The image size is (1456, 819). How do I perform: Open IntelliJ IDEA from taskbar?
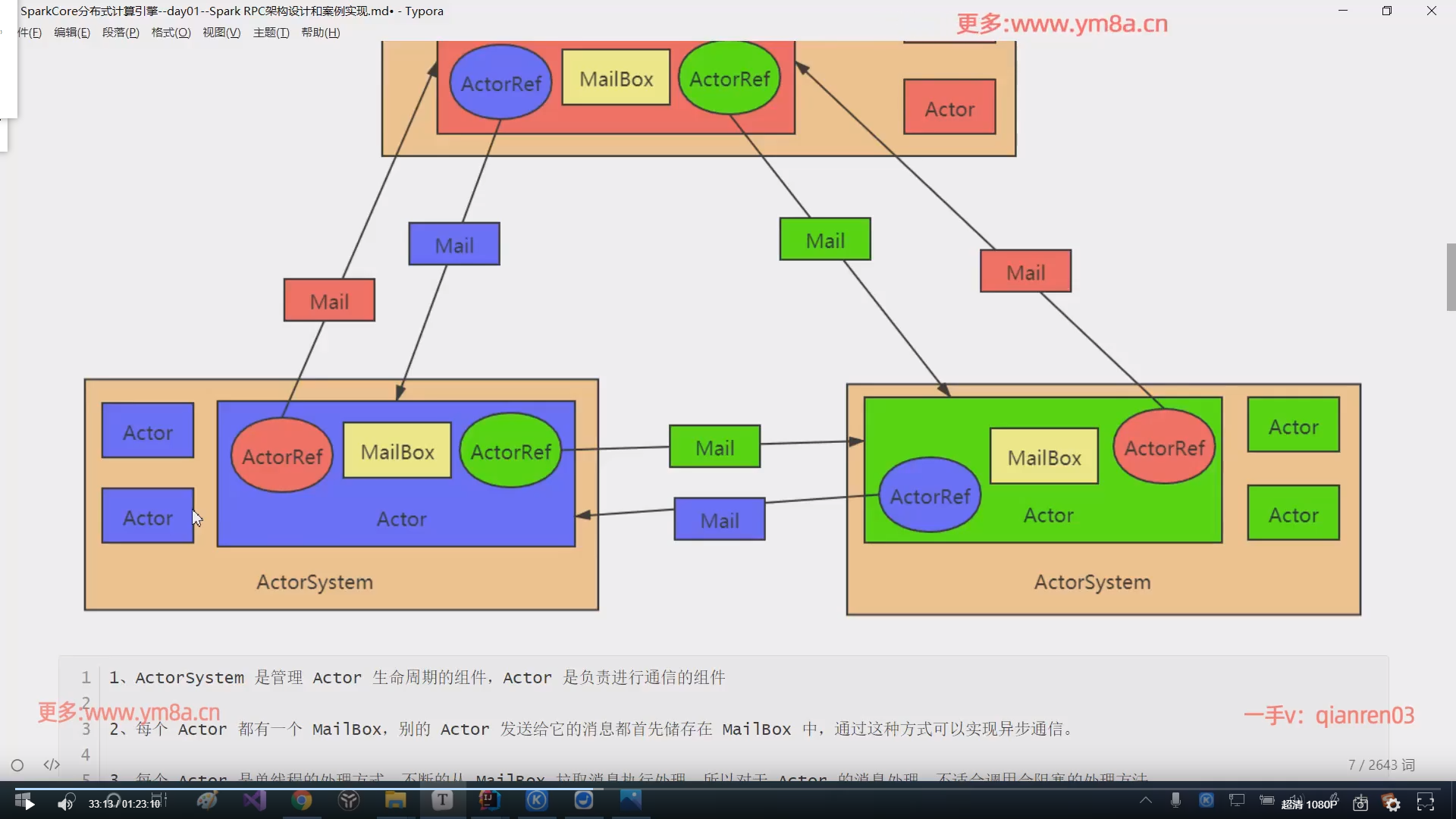click(489, 800)
